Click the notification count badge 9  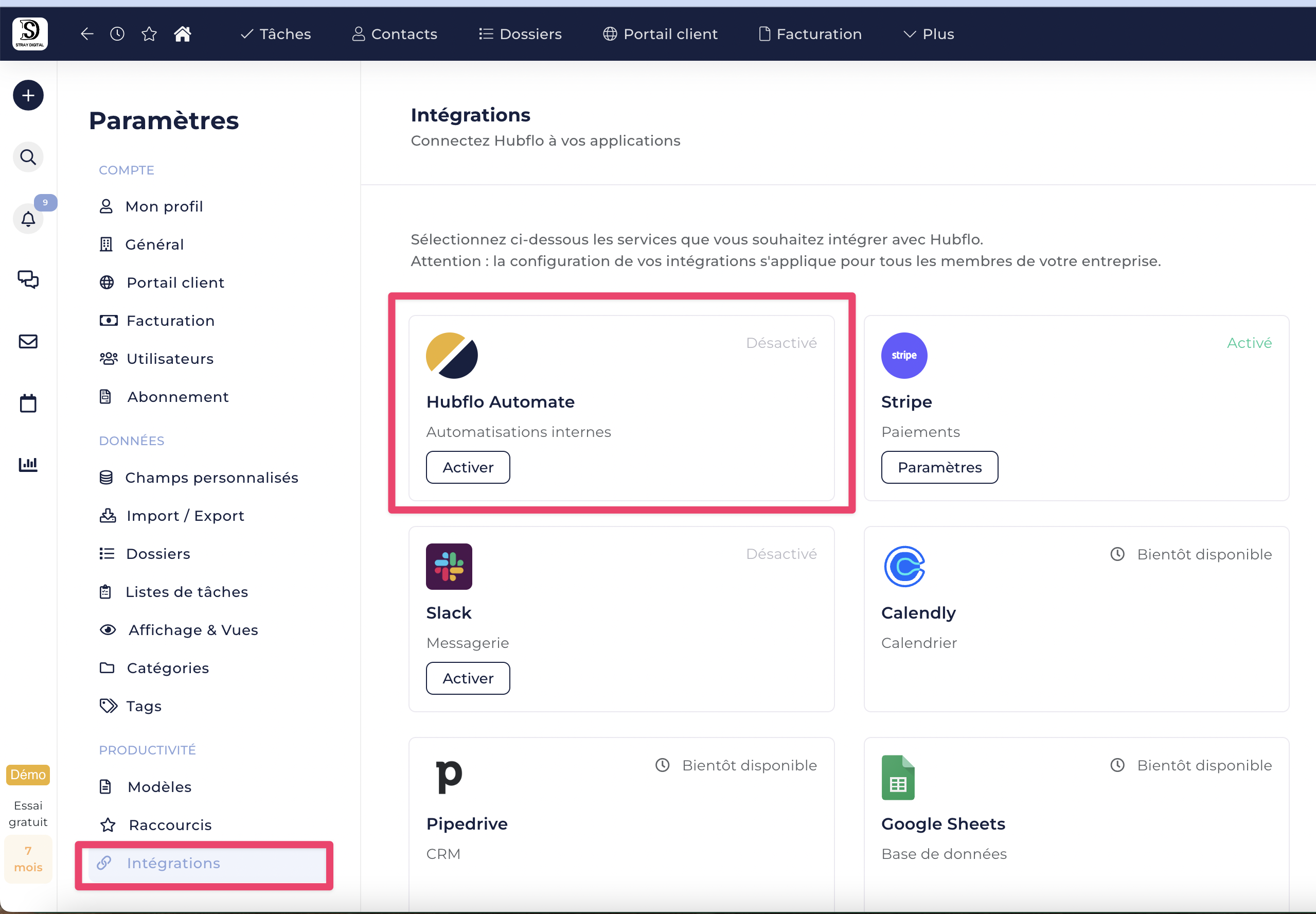coord(45,203)
